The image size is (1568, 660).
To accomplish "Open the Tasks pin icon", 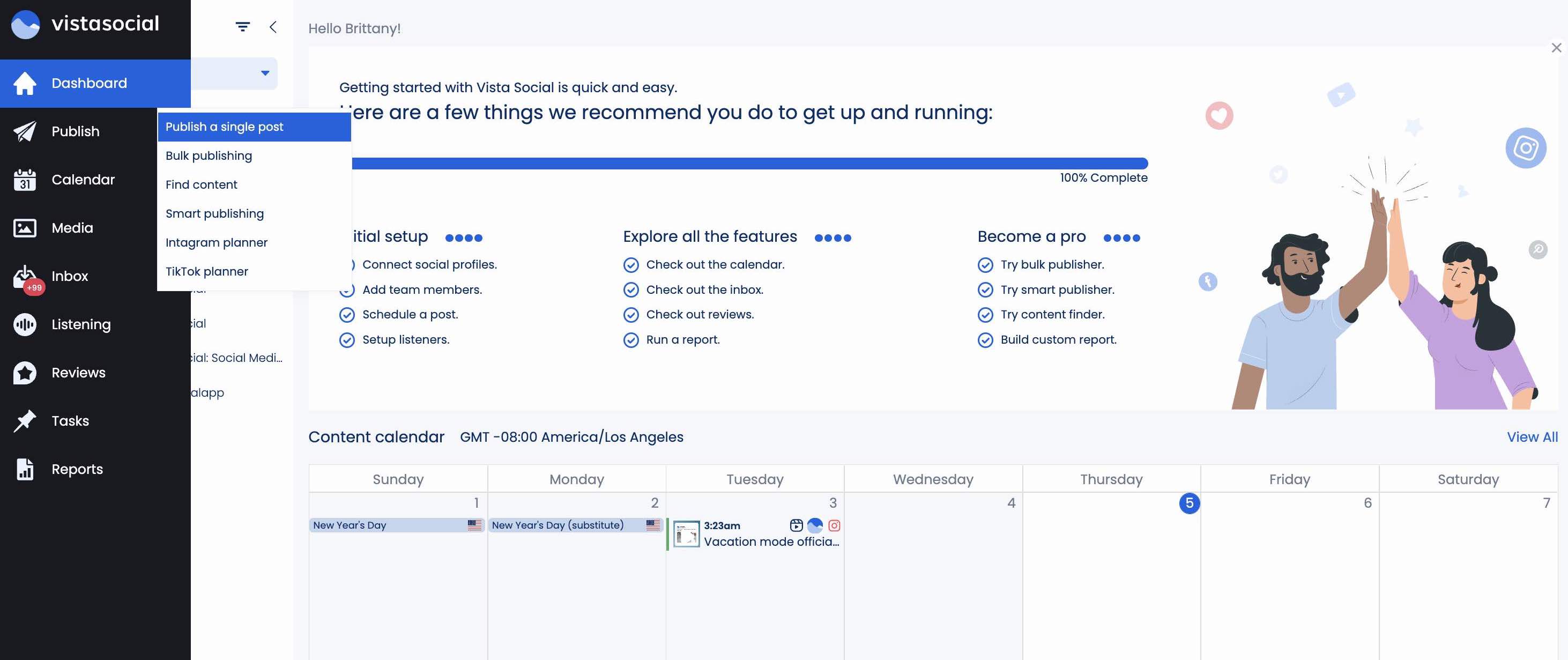I will (25, 421).
